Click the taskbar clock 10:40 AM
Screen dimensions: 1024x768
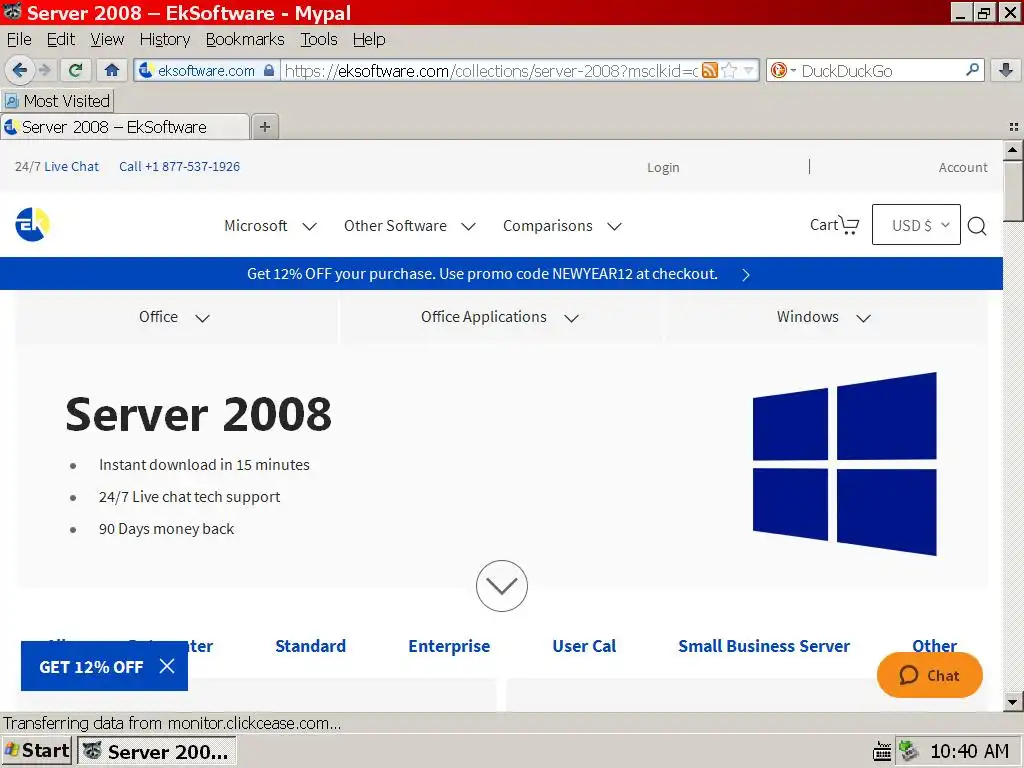[969, 752]
